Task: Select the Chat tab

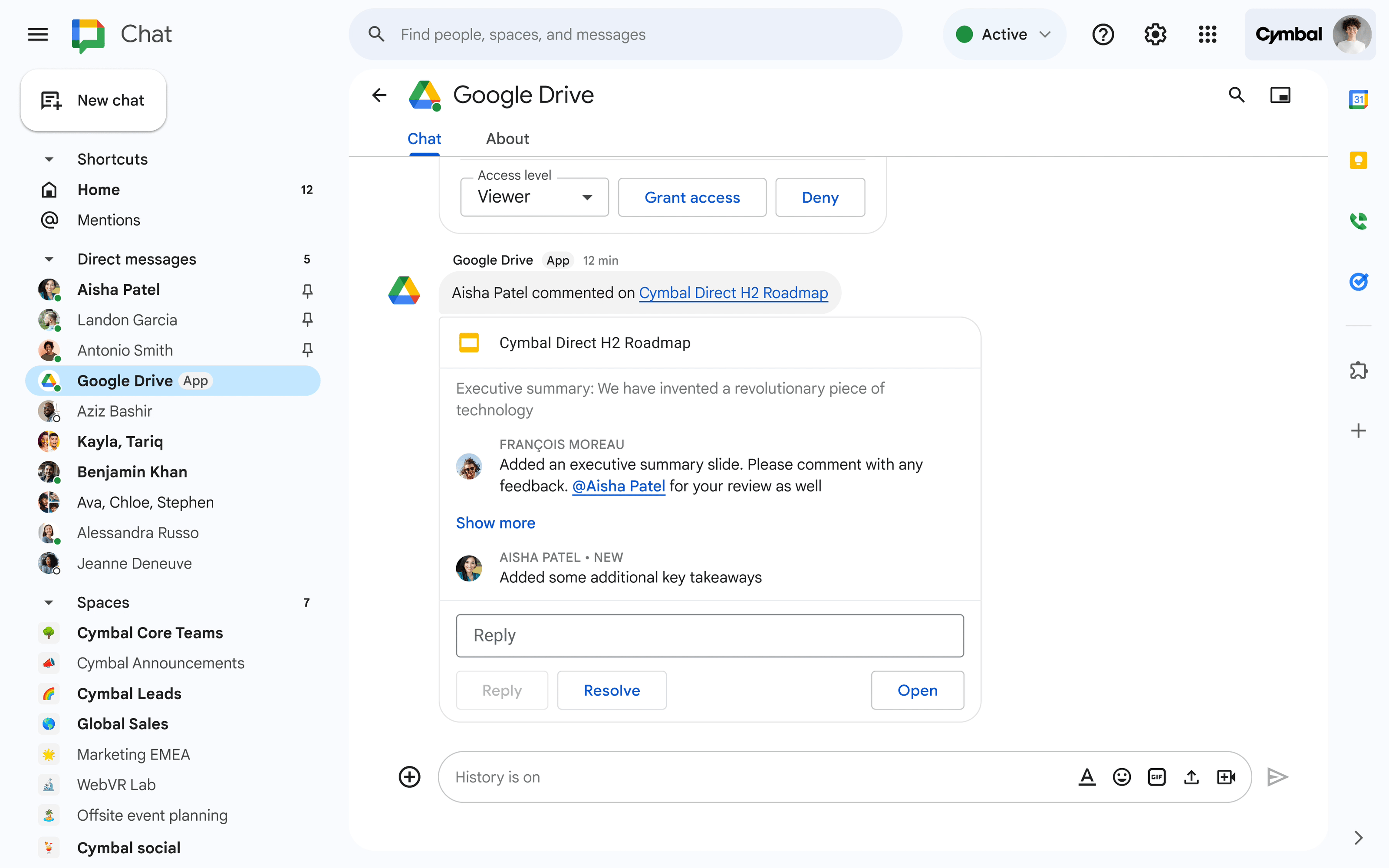Action: pyautogui.click(x=423, y=138)
